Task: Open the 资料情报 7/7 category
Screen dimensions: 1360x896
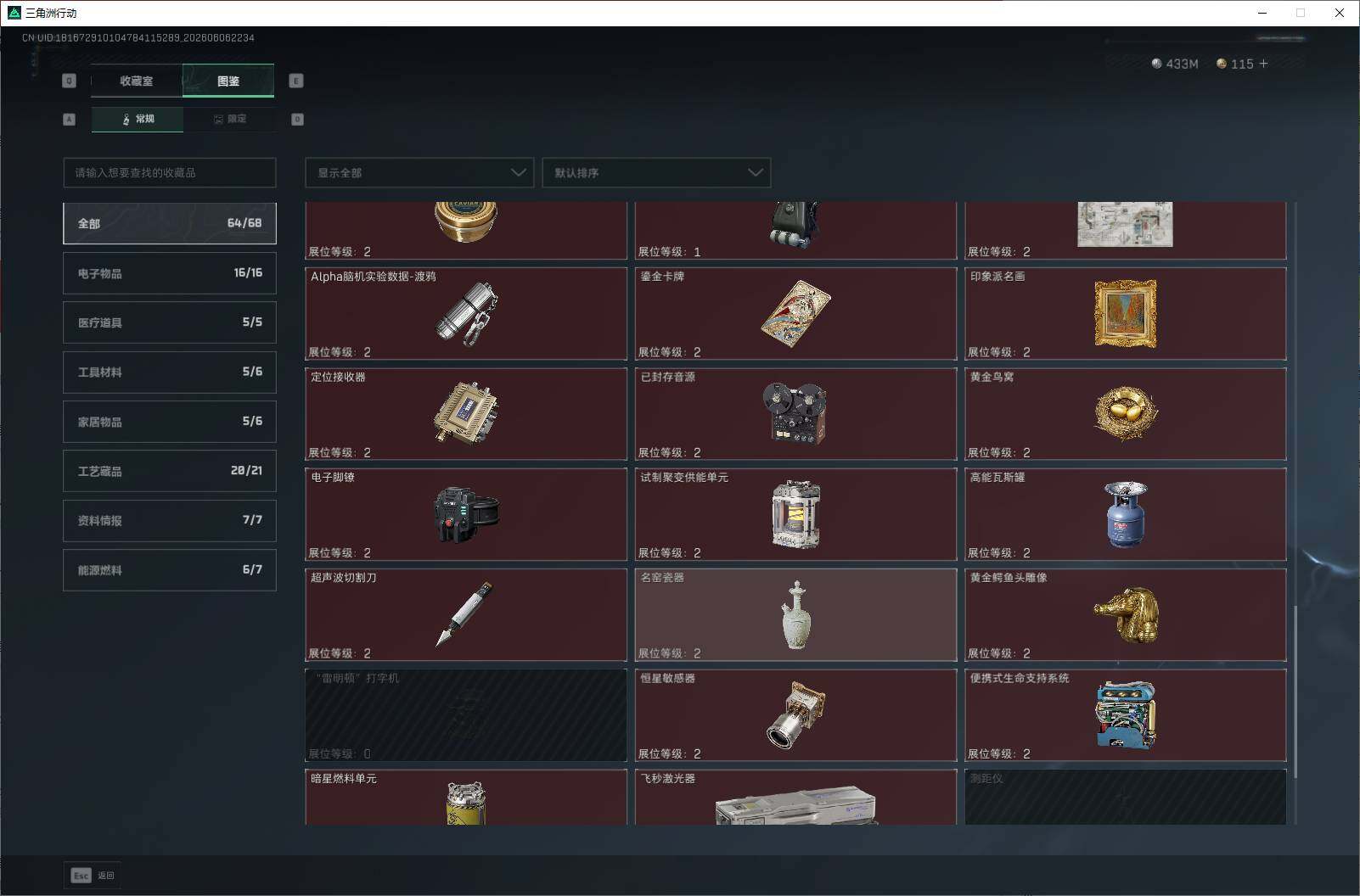Action: (x=170, y=520)
